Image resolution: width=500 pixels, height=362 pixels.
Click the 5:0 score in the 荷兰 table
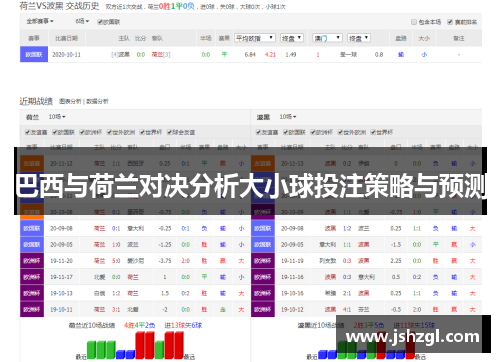pyautogui.click(x=116, y=261)
